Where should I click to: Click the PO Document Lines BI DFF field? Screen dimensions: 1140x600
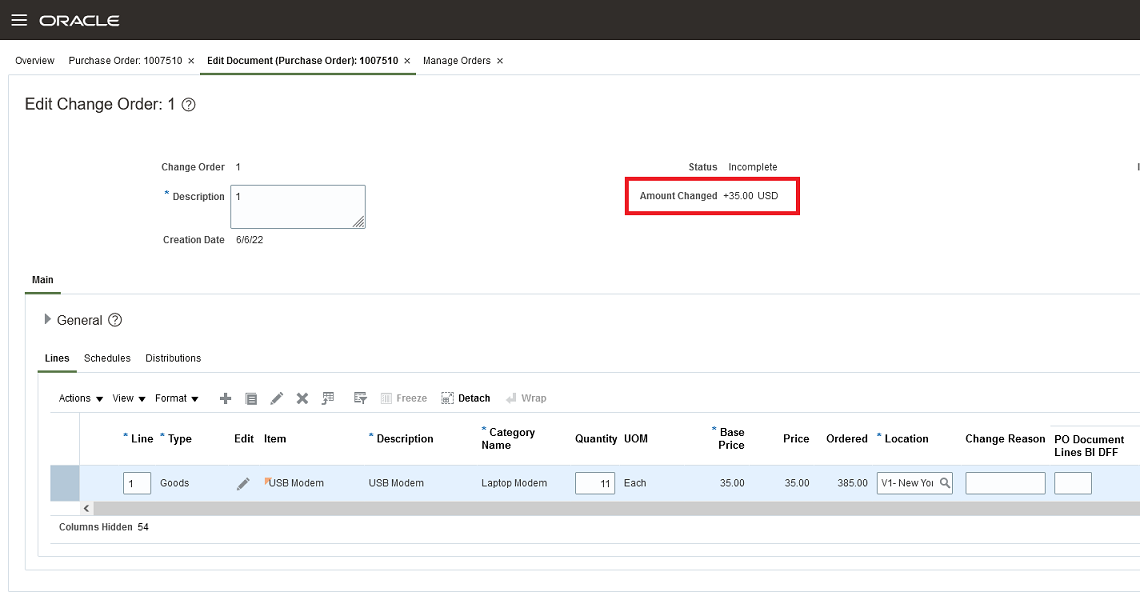pyautogui.click(x=1073, y=484)
